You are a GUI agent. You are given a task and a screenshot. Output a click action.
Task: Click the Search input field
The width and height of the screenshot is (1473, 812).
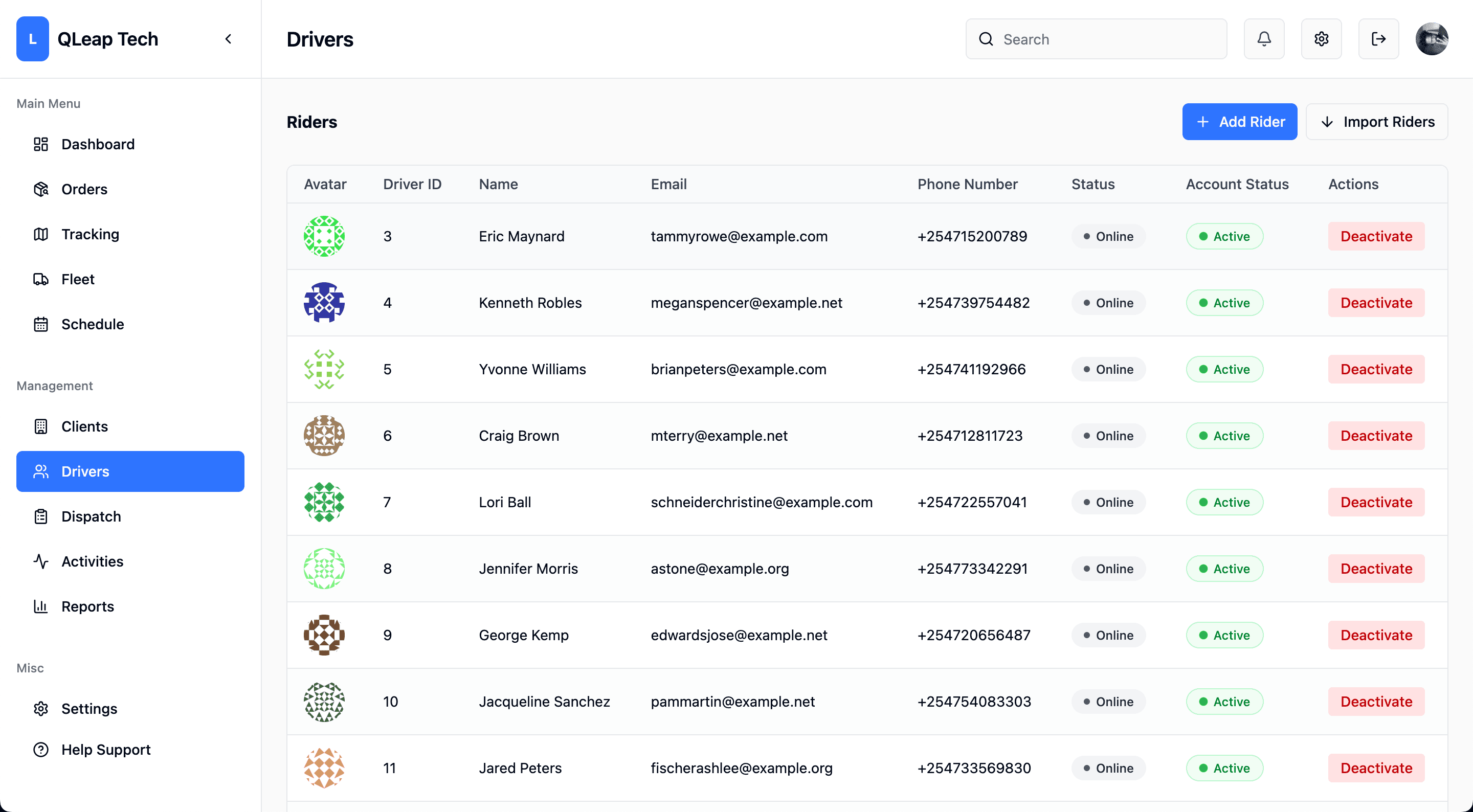click(x=1096, y=39)
